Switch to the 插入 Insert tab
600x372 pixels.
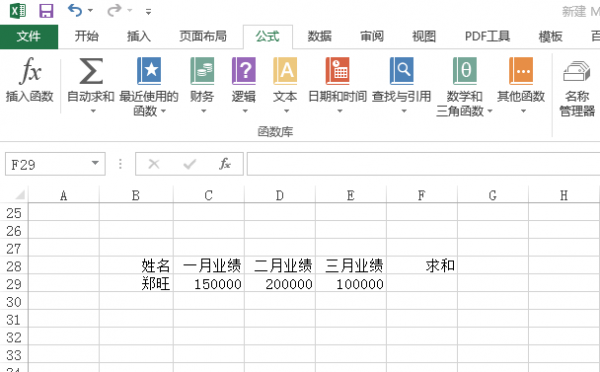pos(139,36)
